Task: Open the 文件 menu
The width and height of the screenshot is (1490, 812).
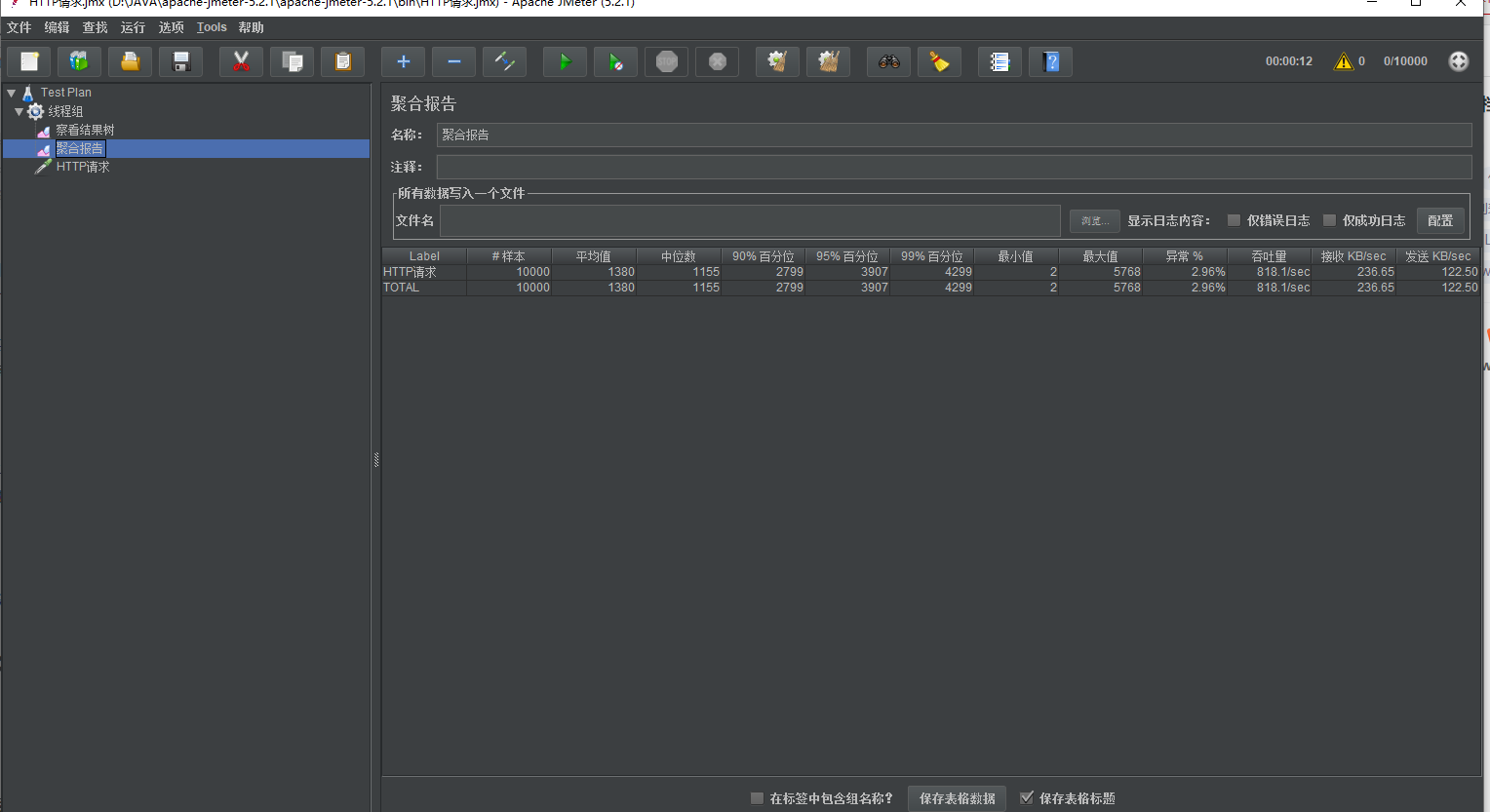Action: (20, 27)
